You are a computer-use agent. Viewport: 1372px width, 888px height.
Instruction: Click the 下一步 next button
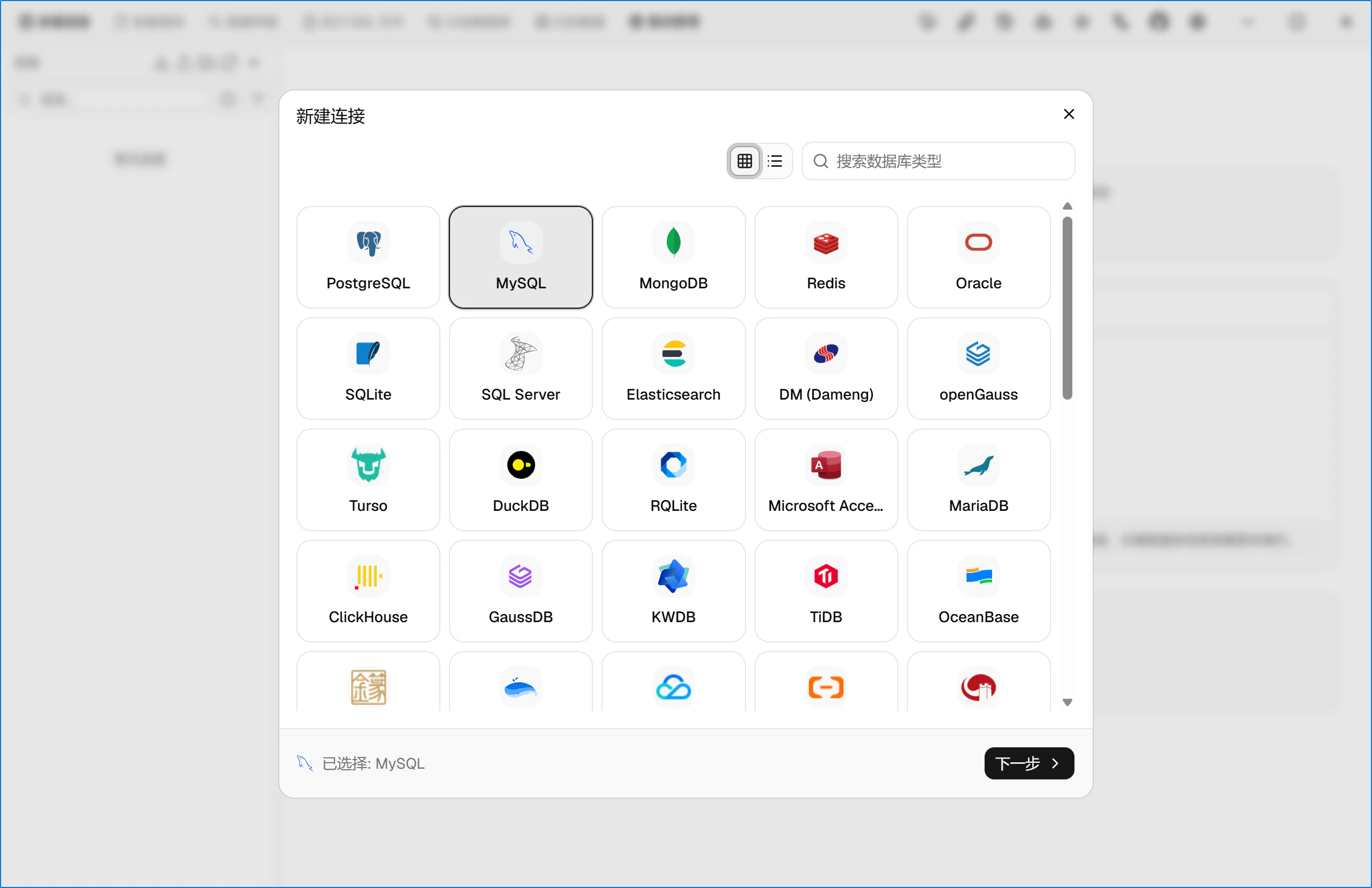point(1028,763)
